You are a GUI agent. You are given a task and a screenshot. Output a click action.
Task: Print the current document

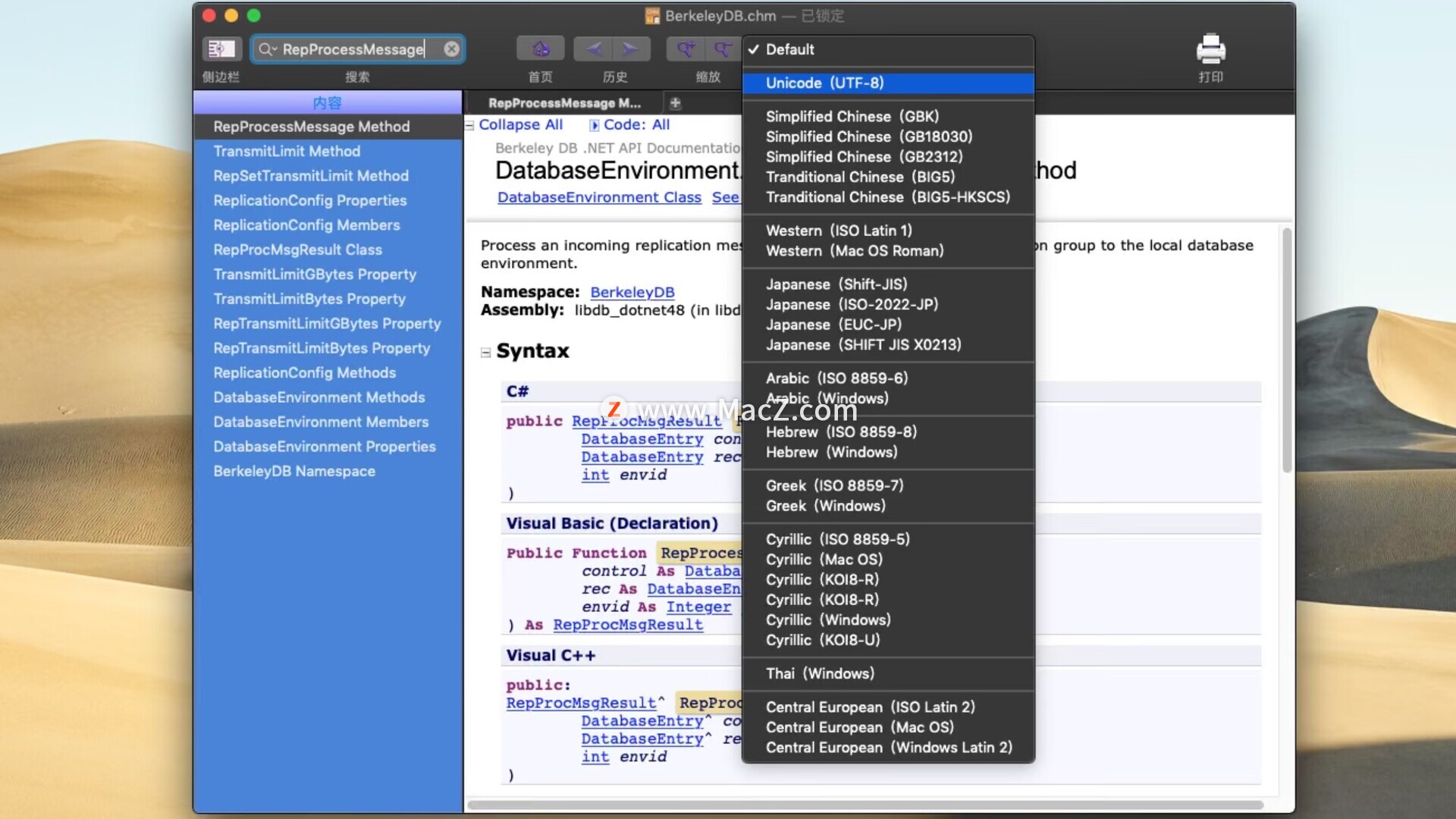pyautogui.click(x=1210, y=49)
